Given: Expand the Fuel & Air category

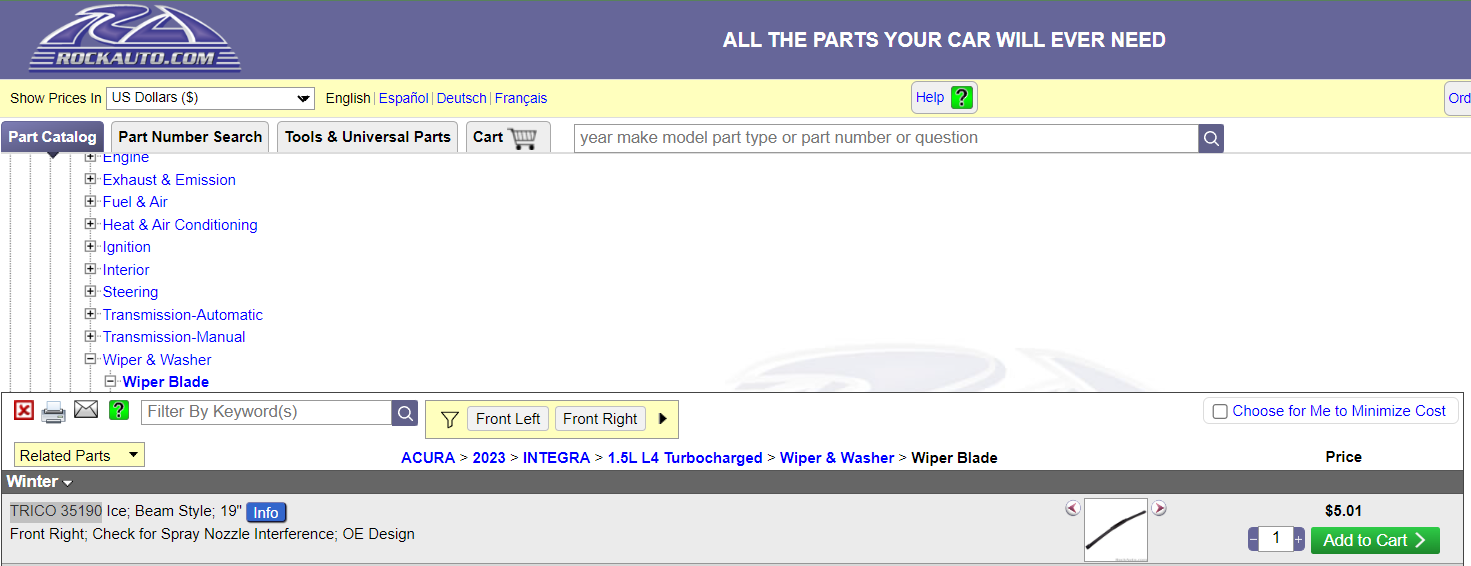Looking at the screenshot, I should [x=91, y=201].
